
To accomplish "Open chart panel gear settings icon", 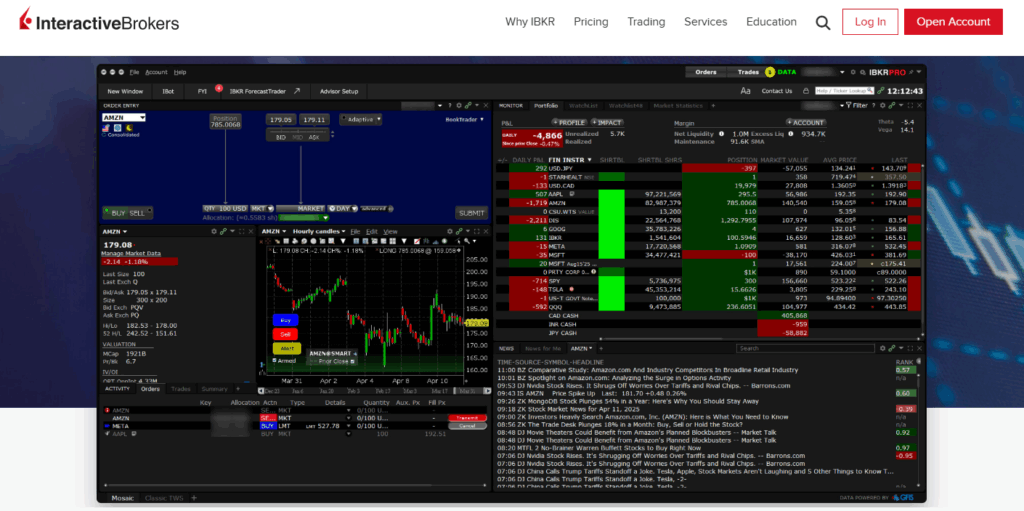I will click(x=450, y=231).
